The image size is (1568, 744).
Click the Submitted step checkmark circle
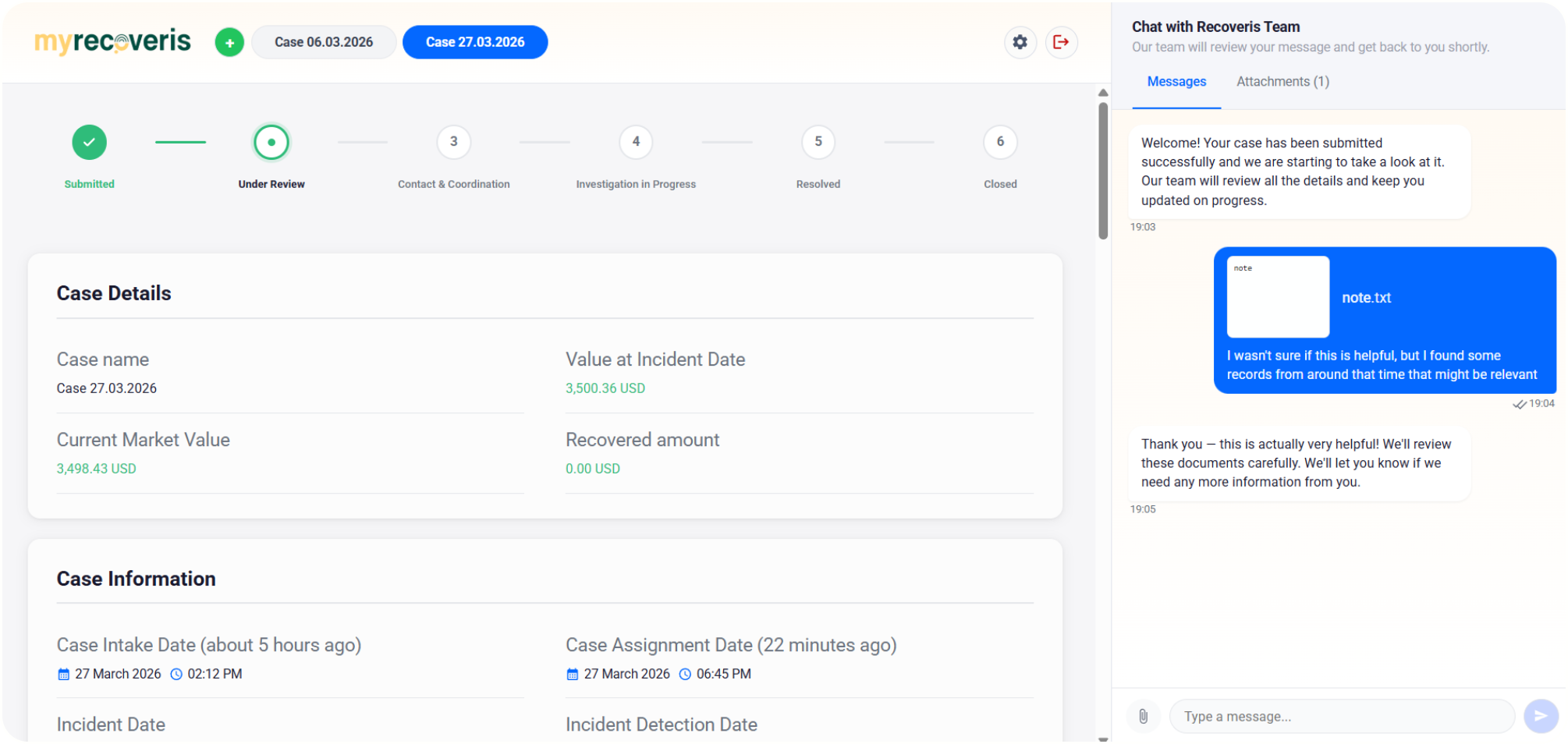point(90,142)
